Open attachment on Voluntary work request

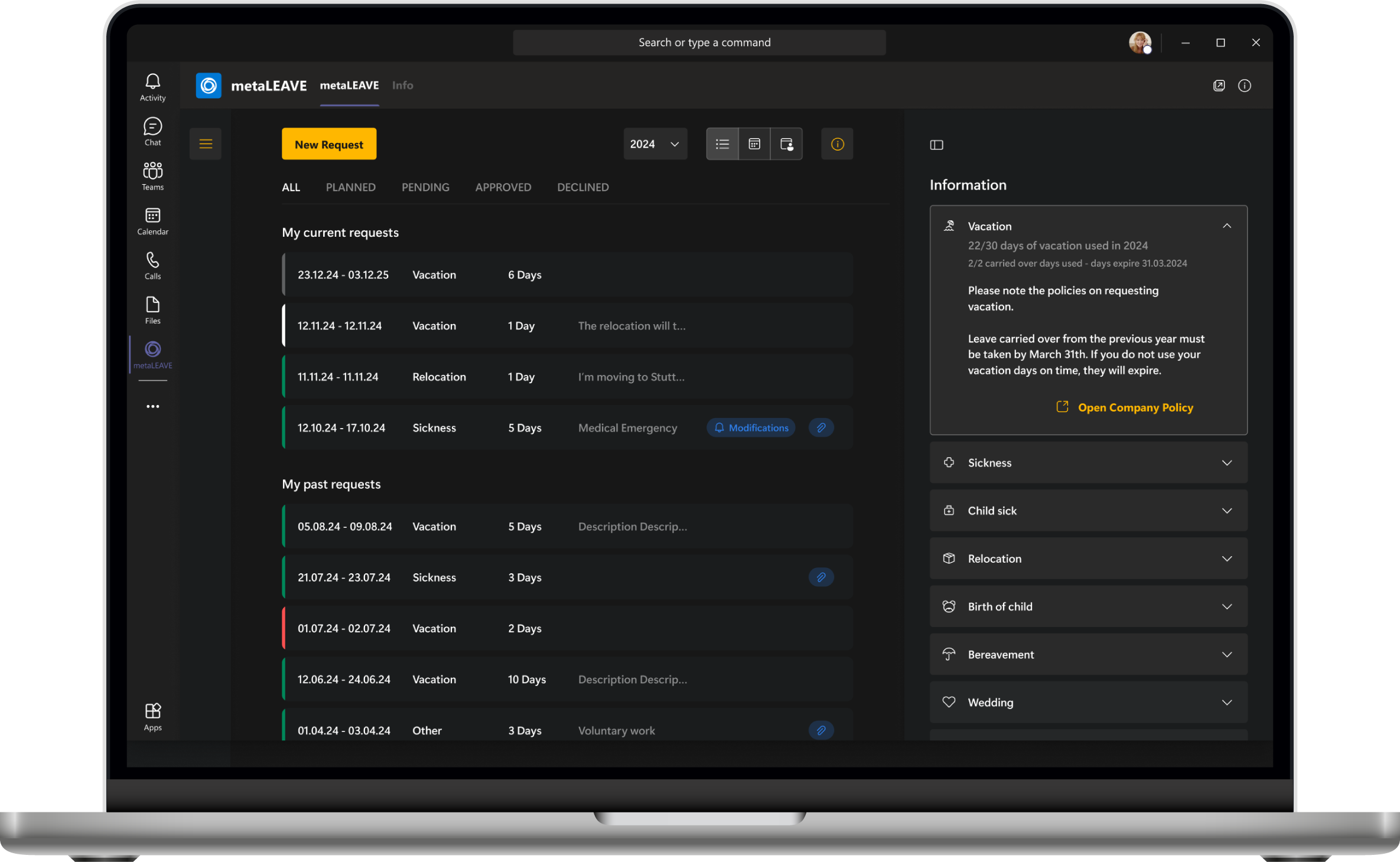click(821, 730)
